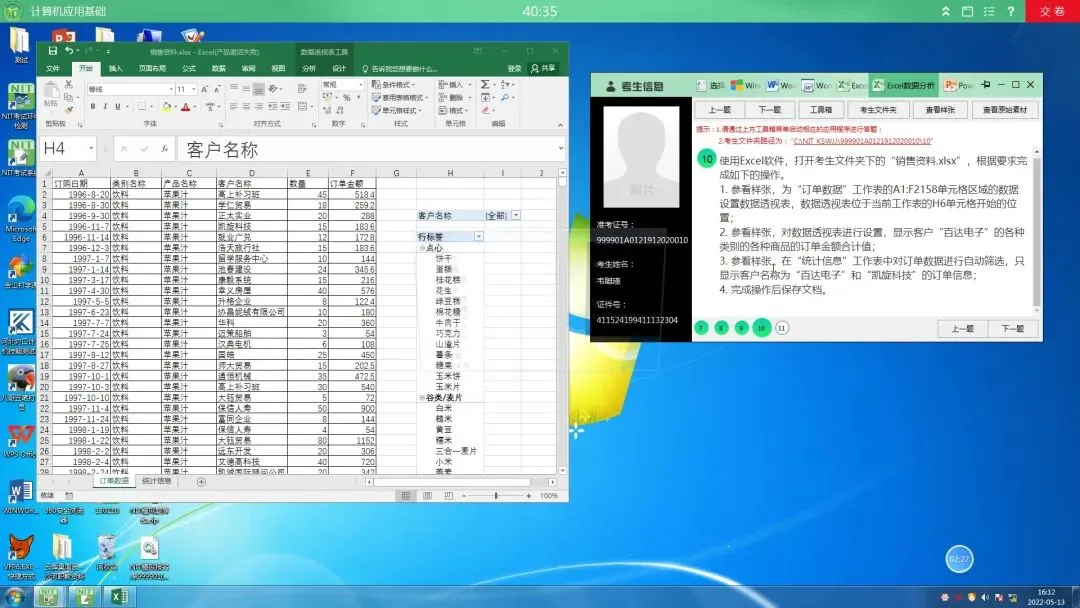
Task: Toggle Underline formatting button
Action: [118, 107]
